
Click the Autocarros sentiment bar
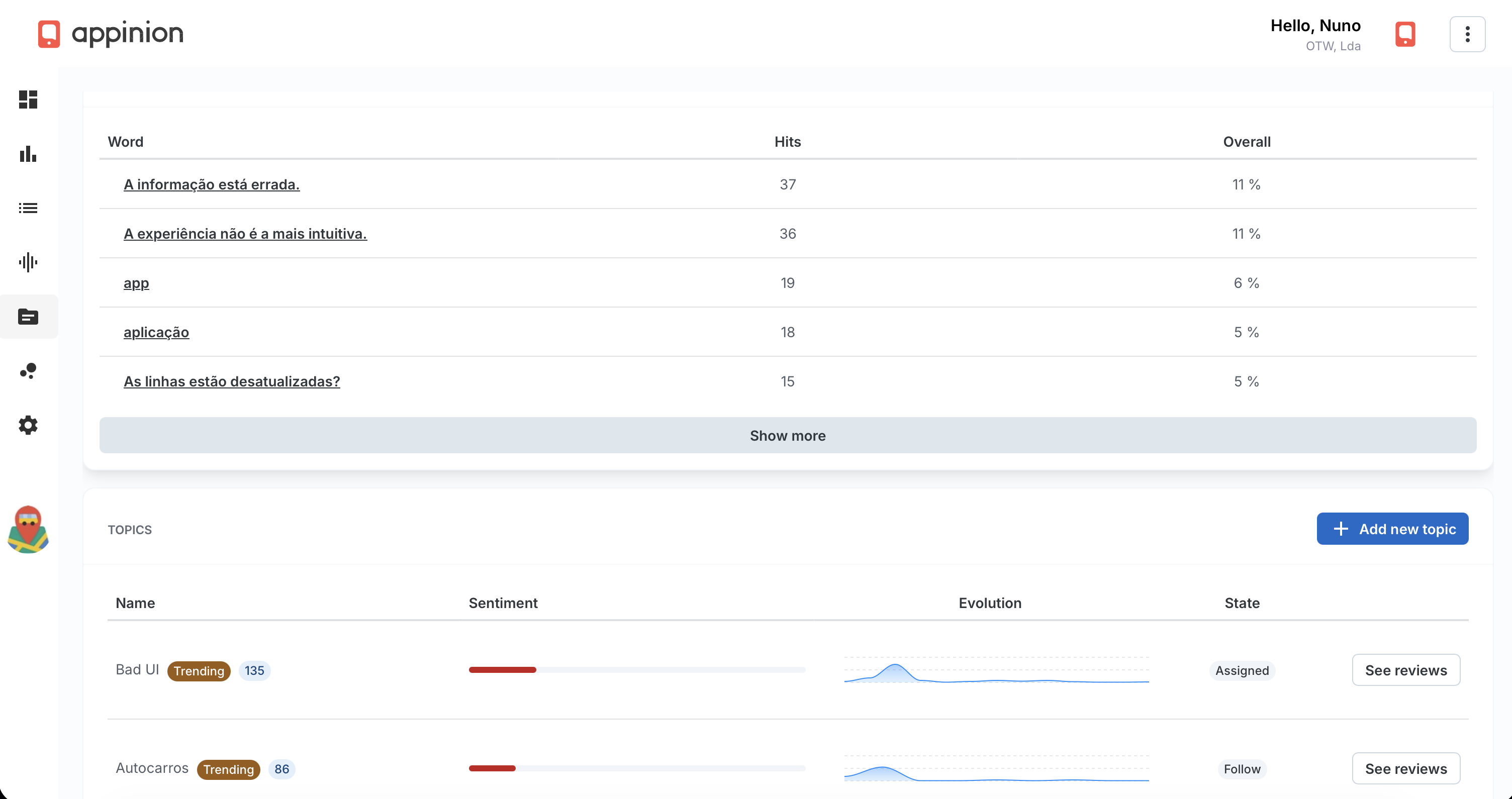coord(637,768)
